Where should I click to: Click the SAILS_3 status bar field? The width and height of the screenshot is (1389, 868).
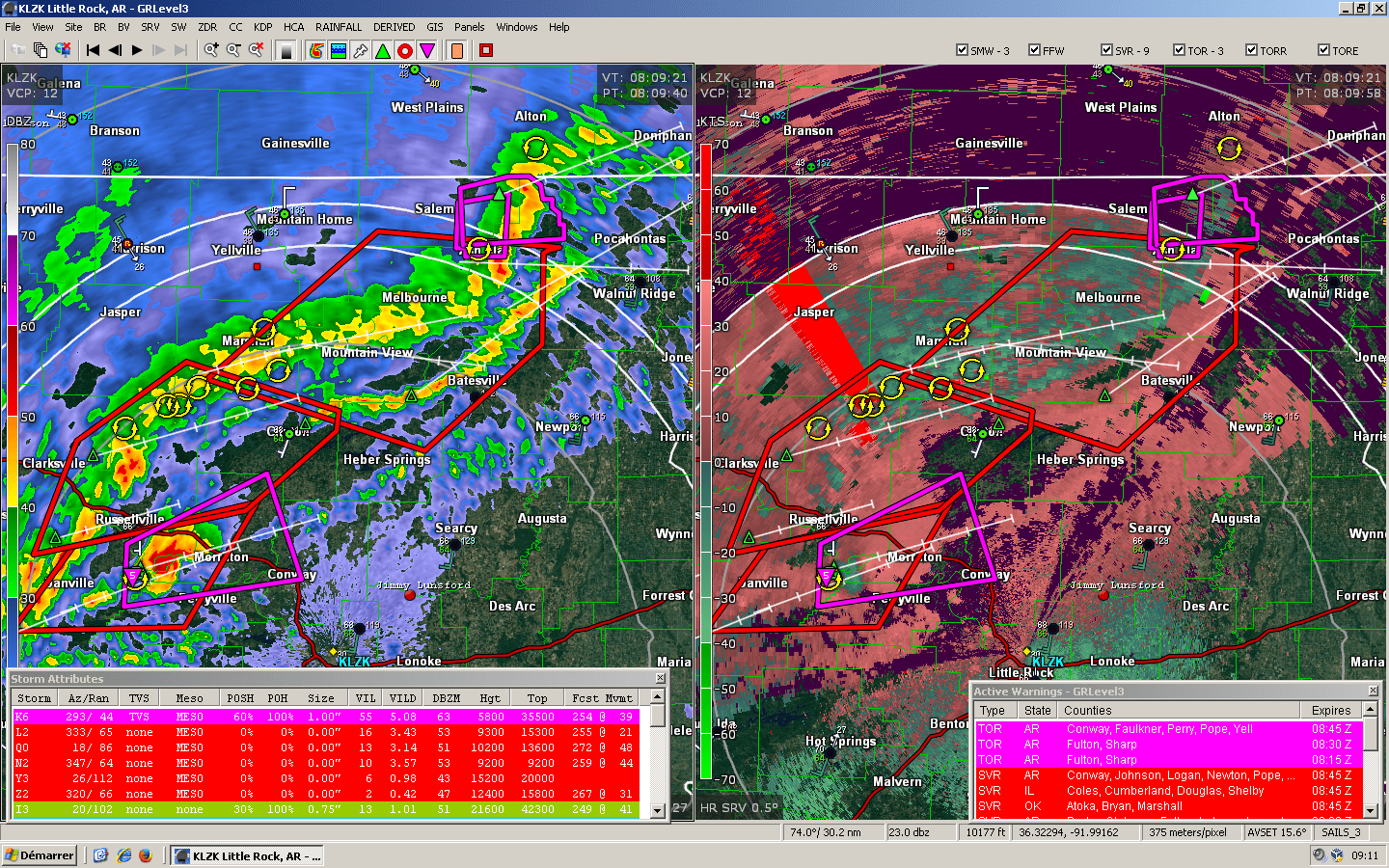1341,832
